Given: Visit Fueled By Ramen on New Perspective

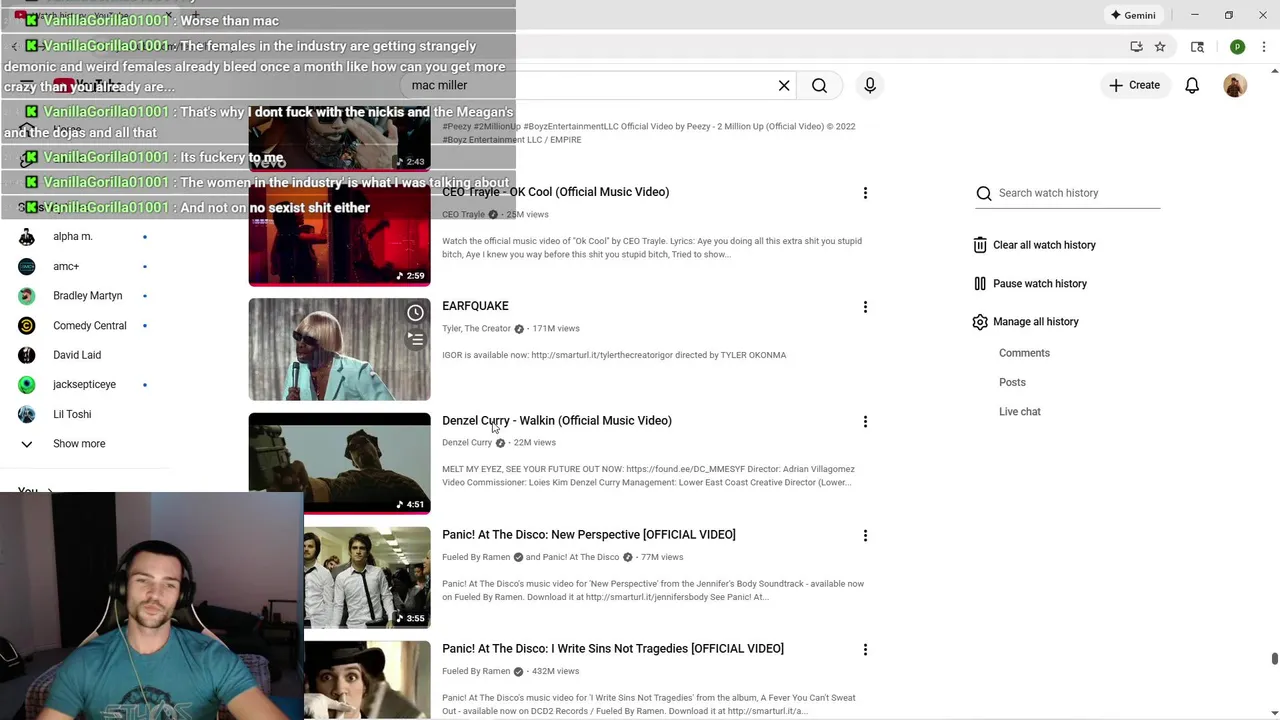Looking at the screenshot, I should click(476, 557).
